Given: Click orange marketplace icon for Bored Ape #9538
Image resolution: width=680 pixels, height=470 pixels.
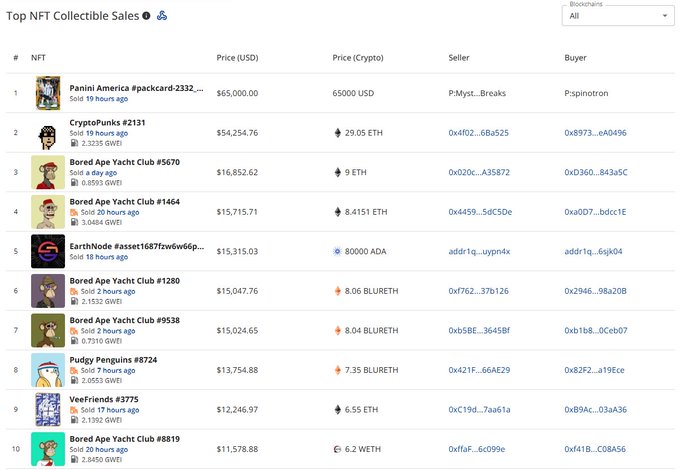Looking at the screenshot, I should click(74, 331).
